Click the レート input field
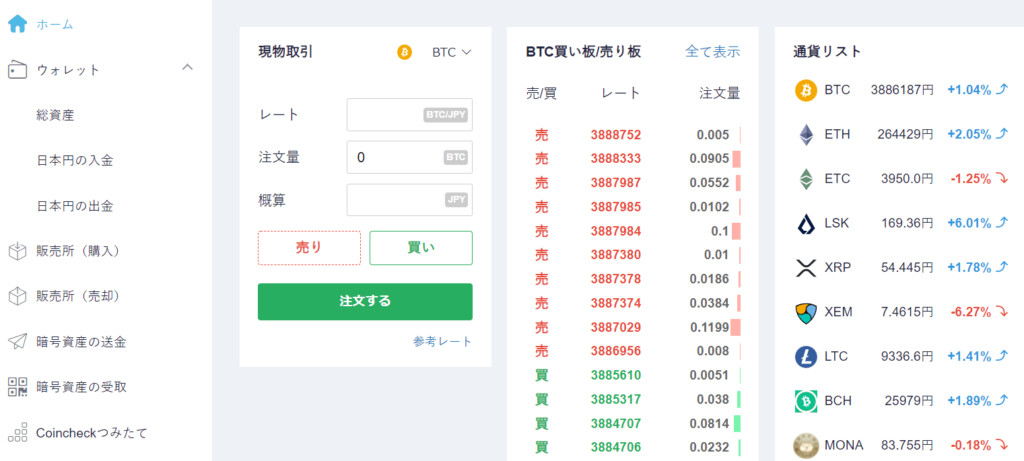Screen dimensions: 1024x461 pos(409,115)
